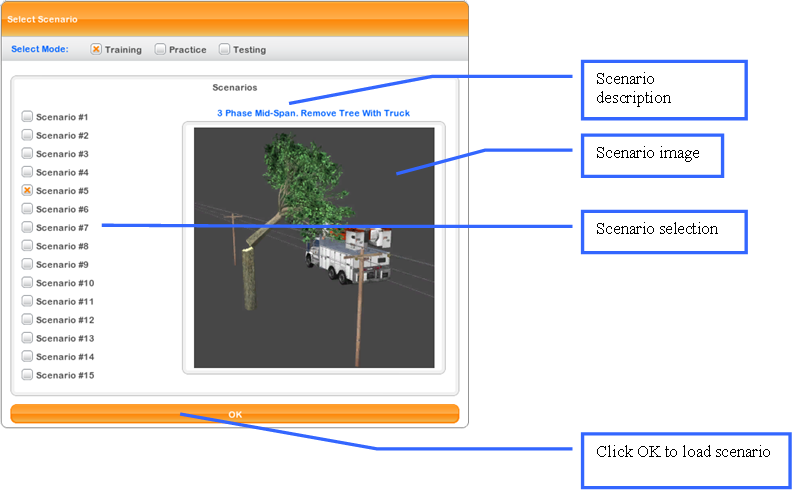
Task: Choose the Scenario #11 checkbox
Action: pyautogui.click(x=27, y=301)
